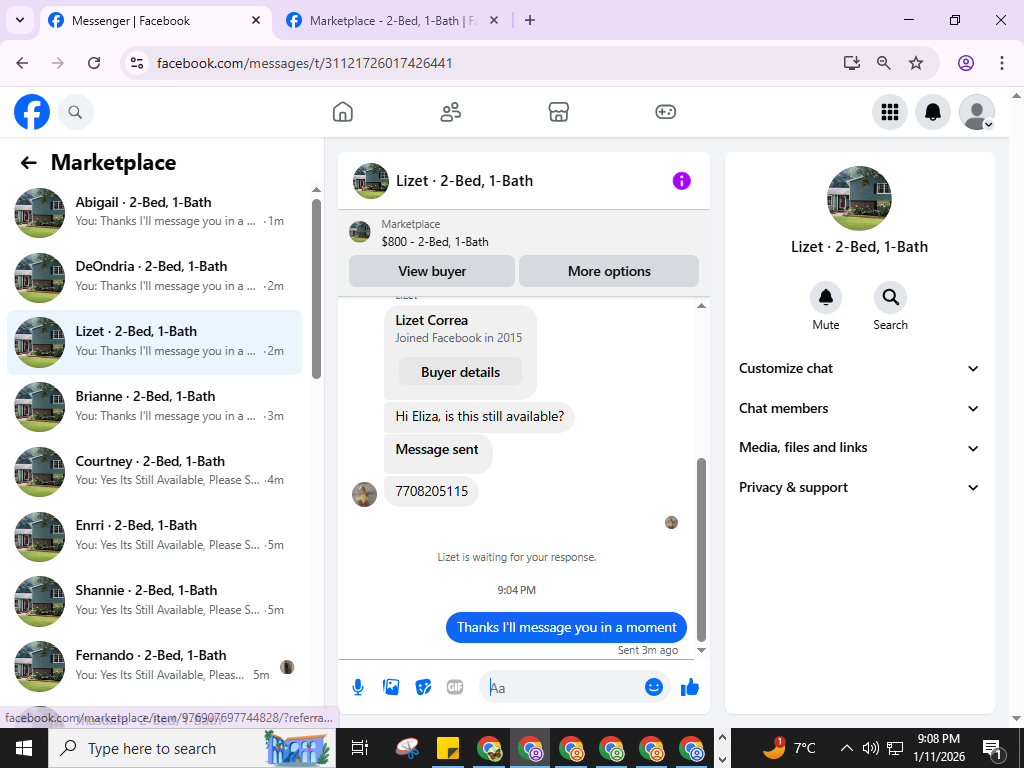Image resolution: width=1024 pixels, height=768 pixels.
Task: Open Courtney · 2-Bed, 1-Bath conversation
Action: click(155, 472)
